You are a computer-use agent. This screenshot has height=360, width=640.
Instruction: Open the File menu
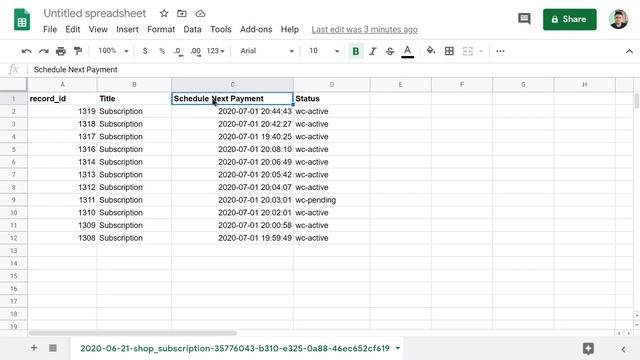[50, 29]
